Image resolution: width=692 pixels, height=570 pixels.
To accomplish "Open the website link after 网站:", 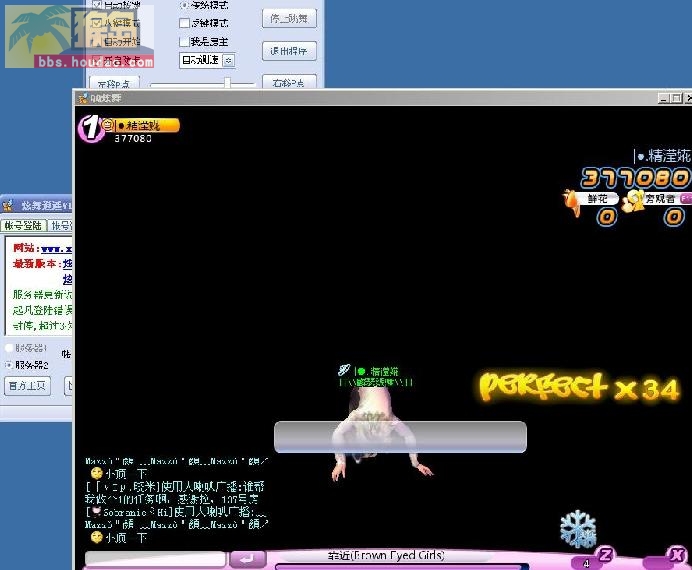I will pyautogui.click(x=56, y=249).
